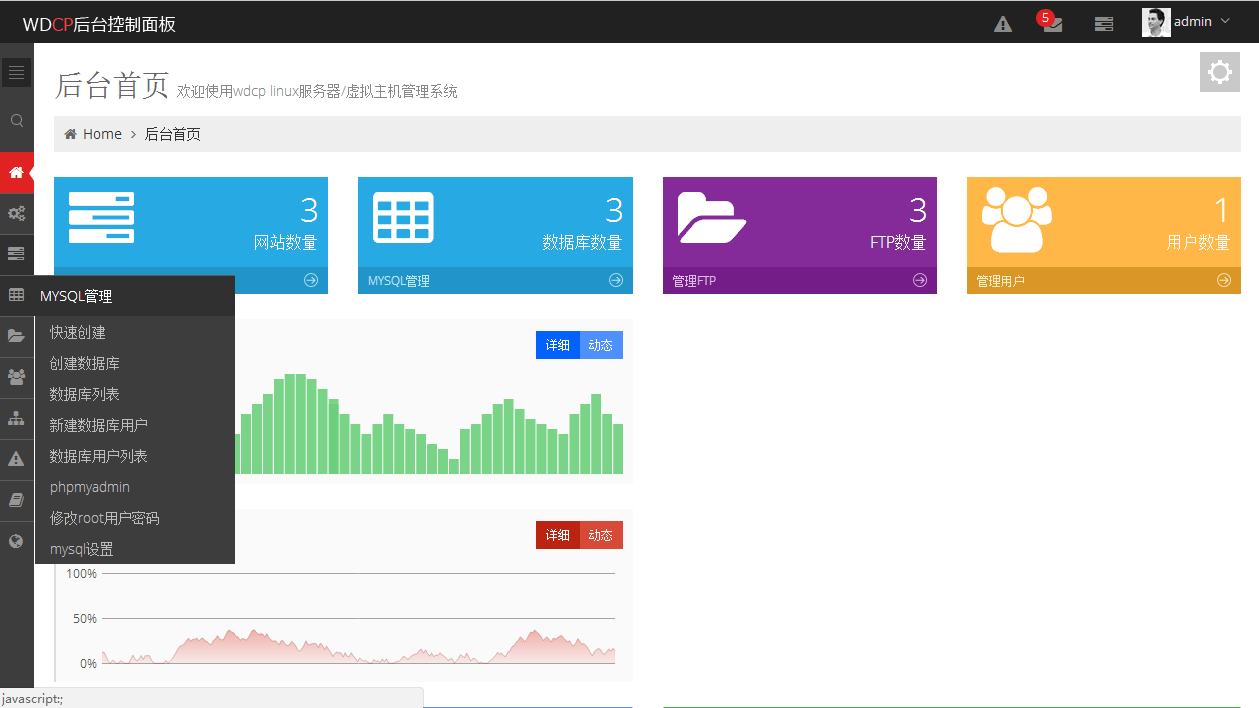Click the server tasks icon in top bar
Screen dimensions: 1259x708
[1104, 24]
